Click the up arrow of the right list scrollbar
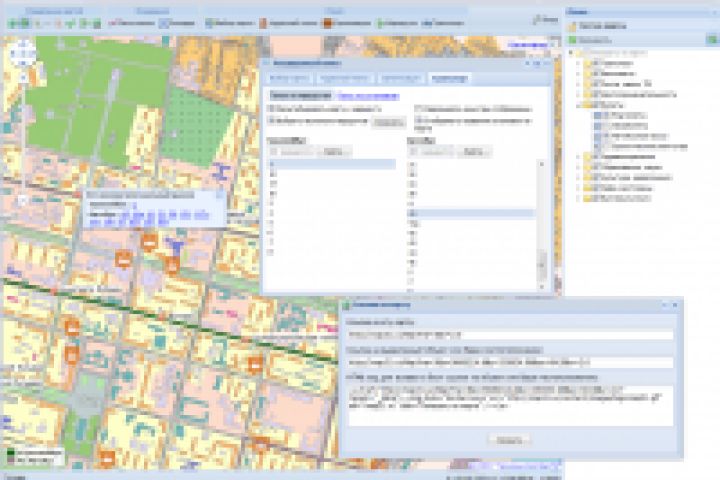Viewport: 720px width, 480px height. [x=542, y=164]
